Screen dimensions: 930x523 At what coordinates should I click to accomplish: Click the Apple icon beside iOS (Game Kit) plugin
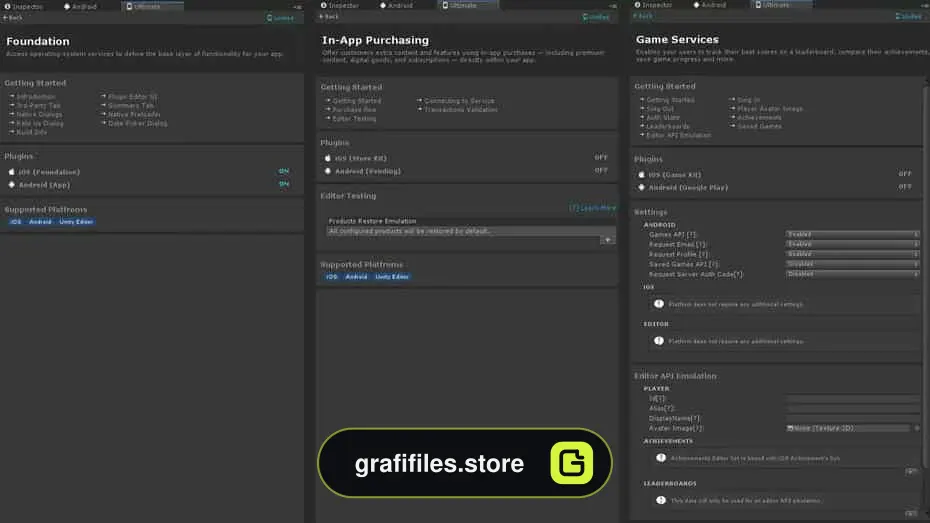[641, 175]
